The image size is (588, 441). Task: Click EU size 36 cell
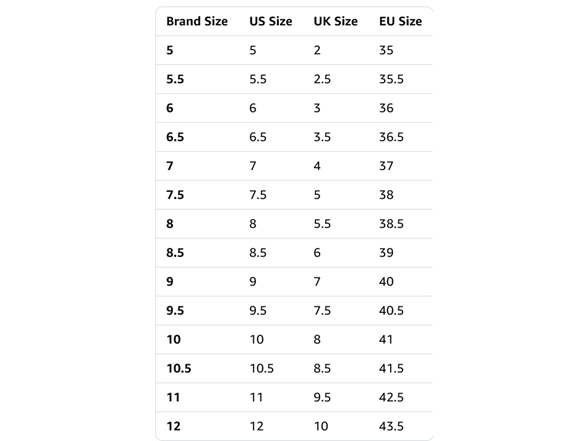(386, 108)
